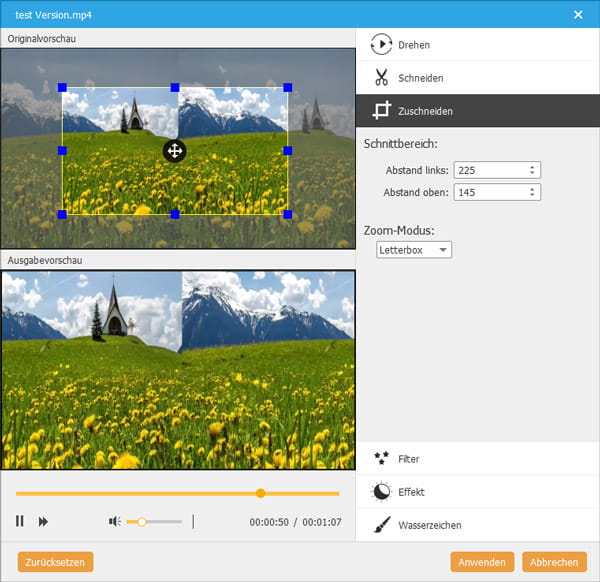Click the elapsed time 00:00:50

pos(269,522)
